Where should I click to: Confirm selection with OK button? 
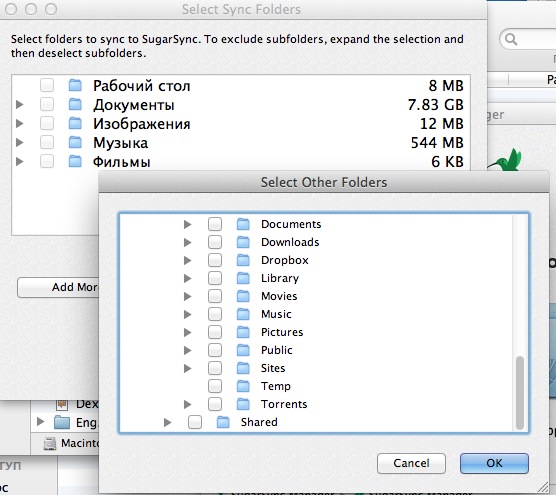click(x=494, y=463)
